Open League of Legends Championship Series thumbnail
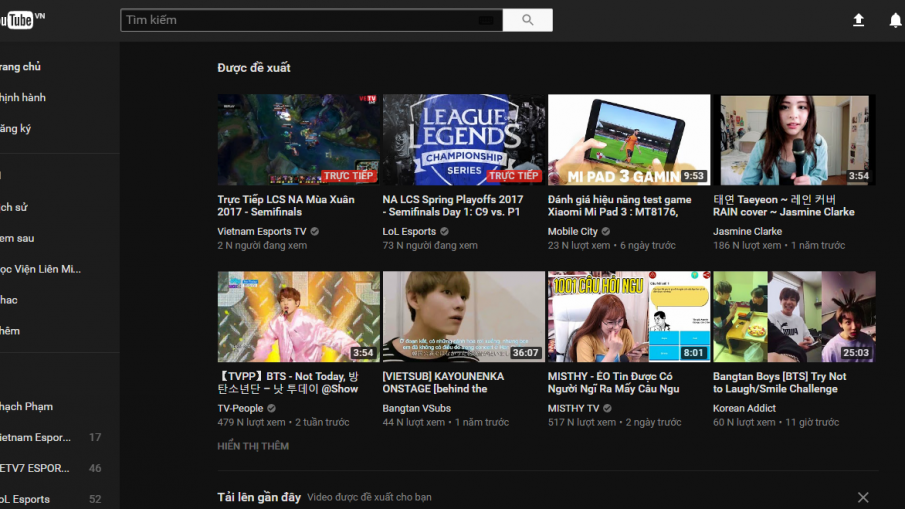 pos(463,140)
